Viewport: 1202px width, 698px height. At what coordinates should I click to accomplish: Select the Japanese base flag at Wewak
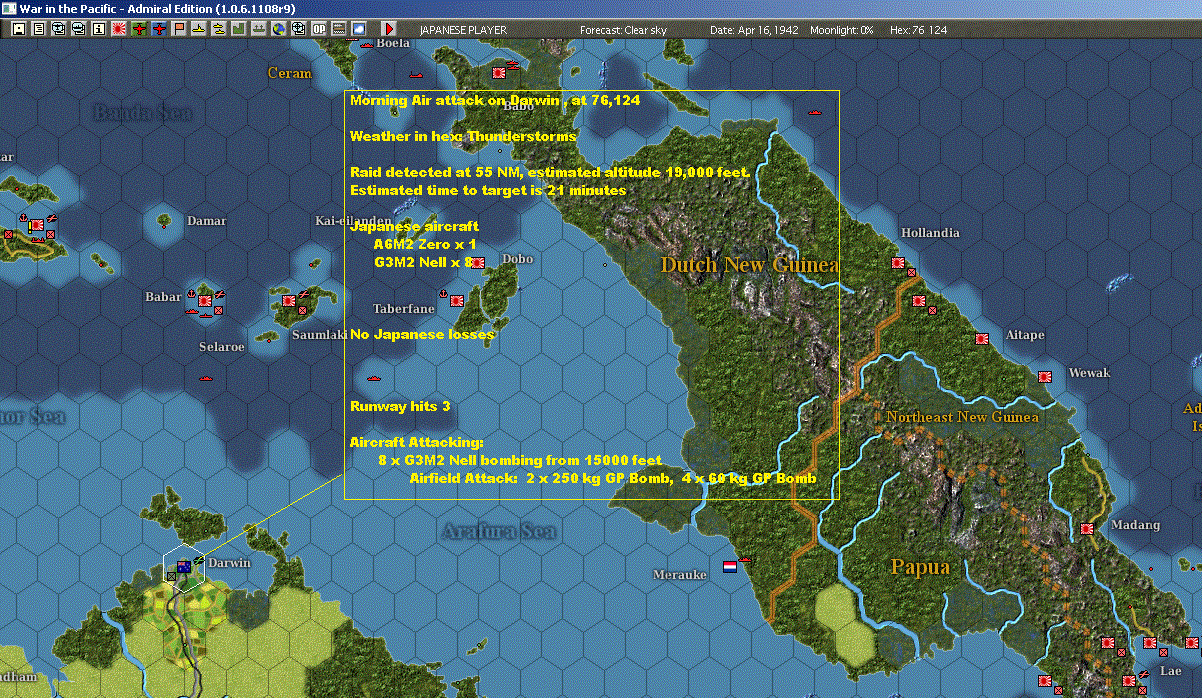click(x=1045, y=378)
